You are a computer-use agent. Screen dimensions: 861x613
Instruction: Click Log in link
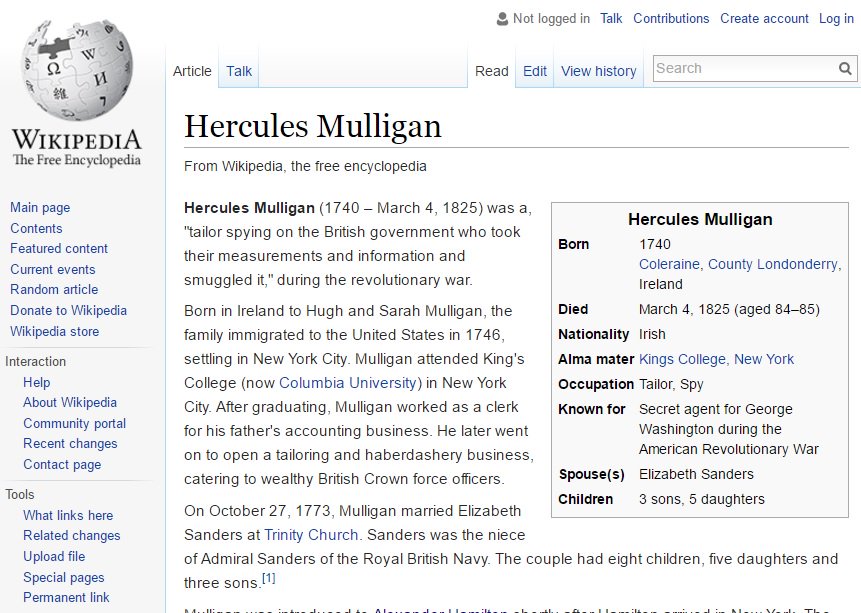tap(836, 19)
